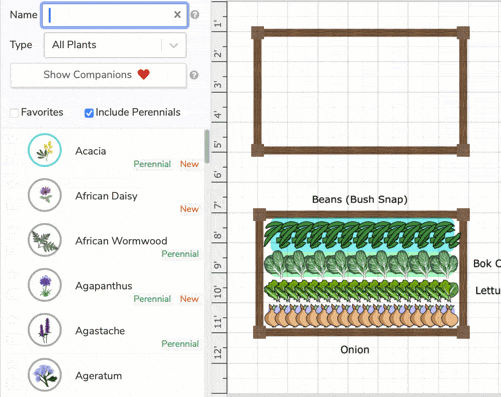Select the lettuce plant row

click(362, 291)
